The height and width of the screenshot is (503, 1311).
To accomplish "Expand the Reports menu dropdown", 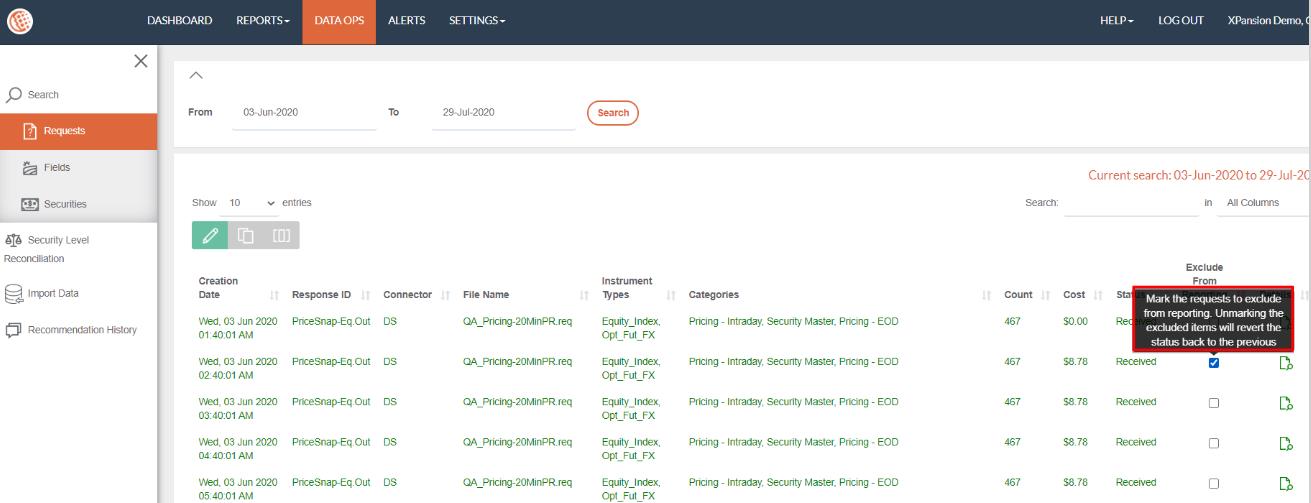I will click(x=262, y=21).
